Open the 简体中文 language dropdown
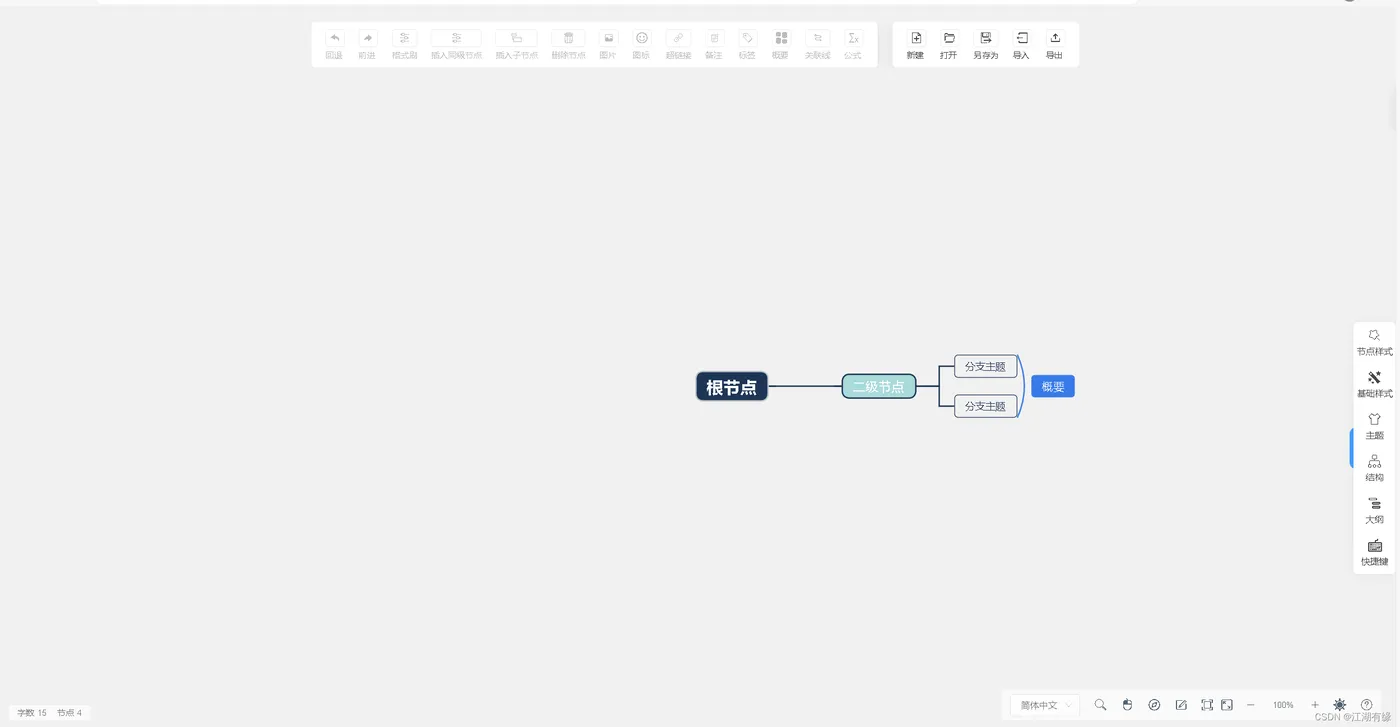This screenshot has height=727, width=1400. point(1045,705)
